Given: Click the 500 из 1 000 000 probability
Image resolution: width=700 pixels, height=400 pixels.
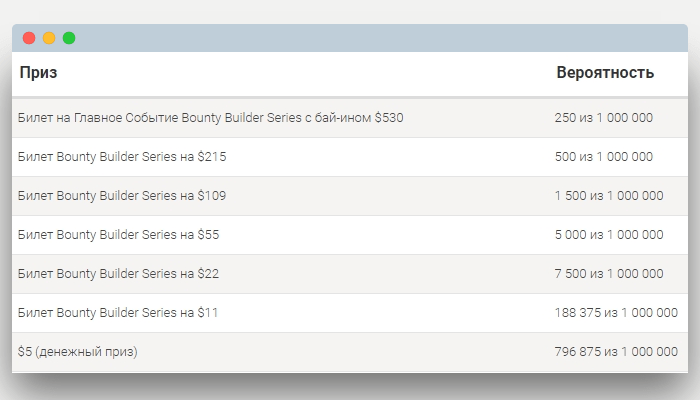Looking at the screenshot, I should [x=604, y=157].
